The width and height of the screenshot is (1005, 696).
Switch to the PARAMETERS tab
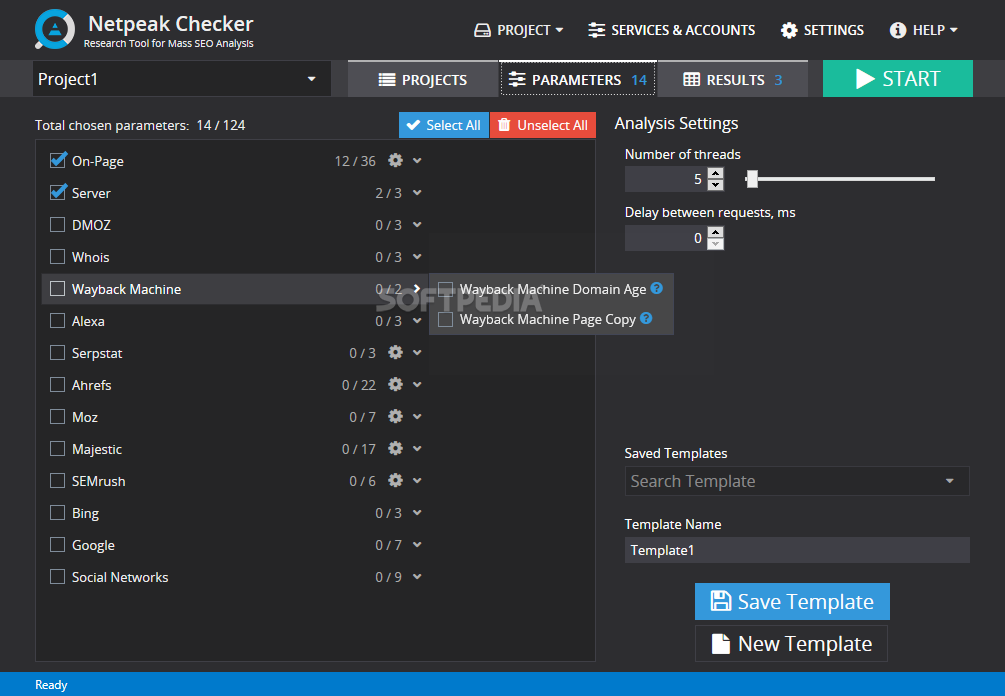tap(578, 79)
